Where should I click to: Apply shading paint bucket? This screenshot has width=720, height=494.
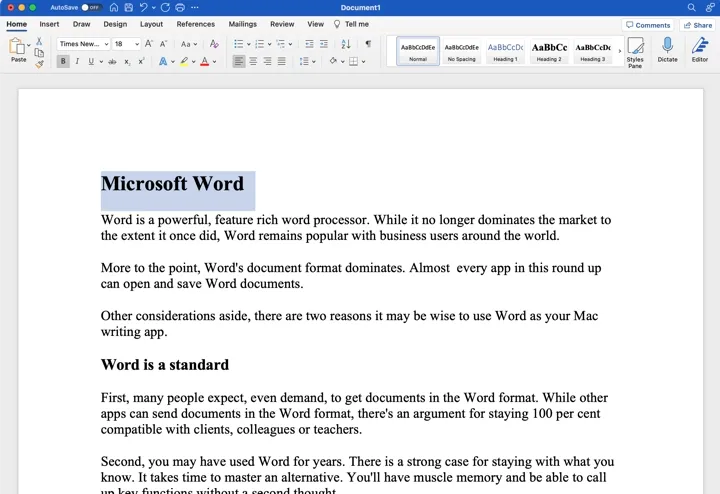point(333,61)
